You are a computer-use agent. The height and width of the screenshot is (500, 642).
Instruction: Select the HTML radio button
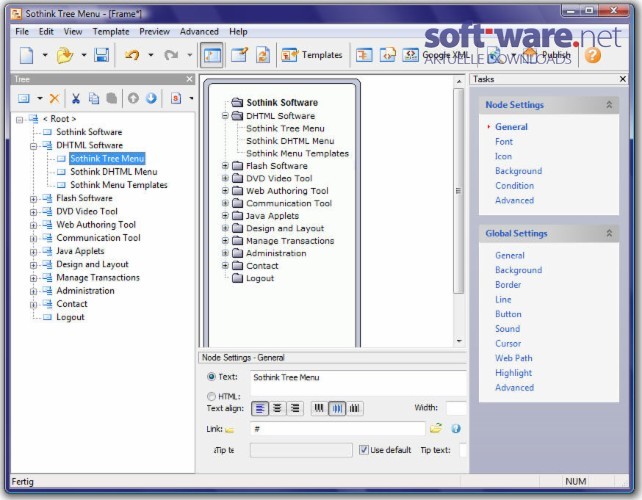[x=211, y=396]
